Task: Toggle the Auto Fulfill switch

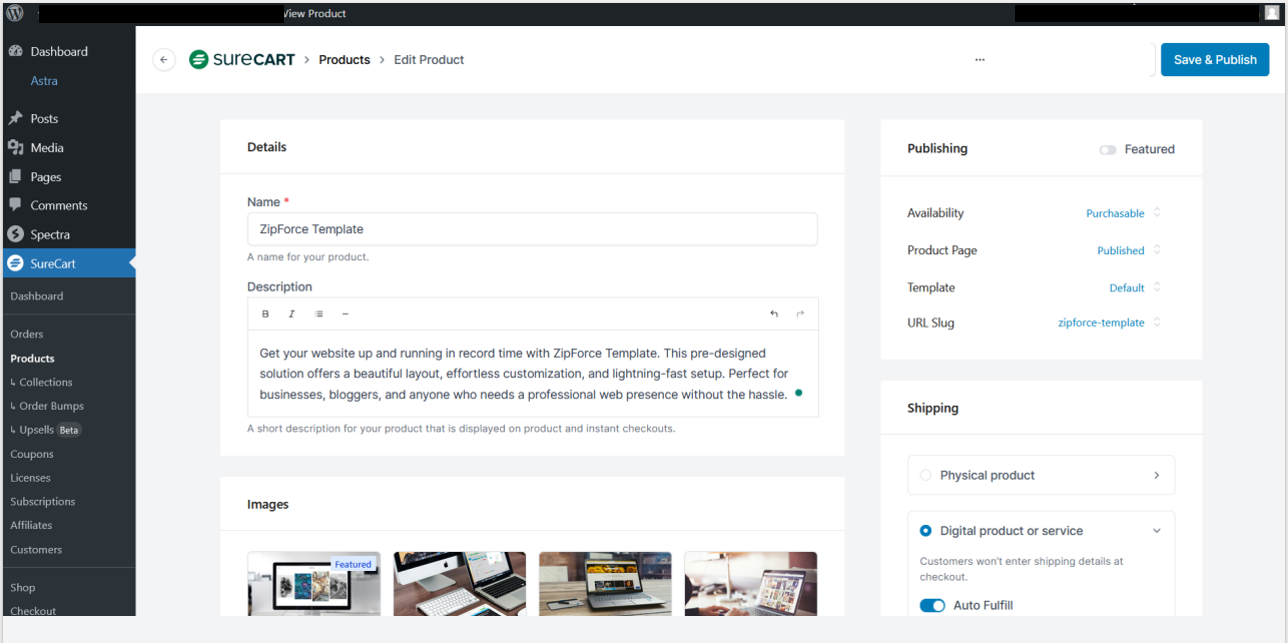Action: point(932,605)
